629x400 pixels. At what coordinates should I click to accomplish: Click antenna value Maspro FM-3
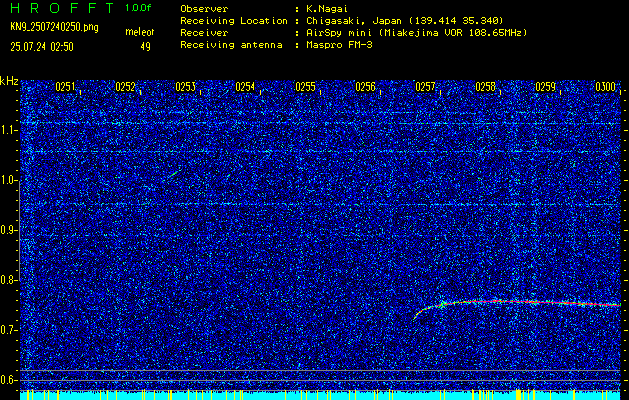pyautogui.click(x=339, y=45)
